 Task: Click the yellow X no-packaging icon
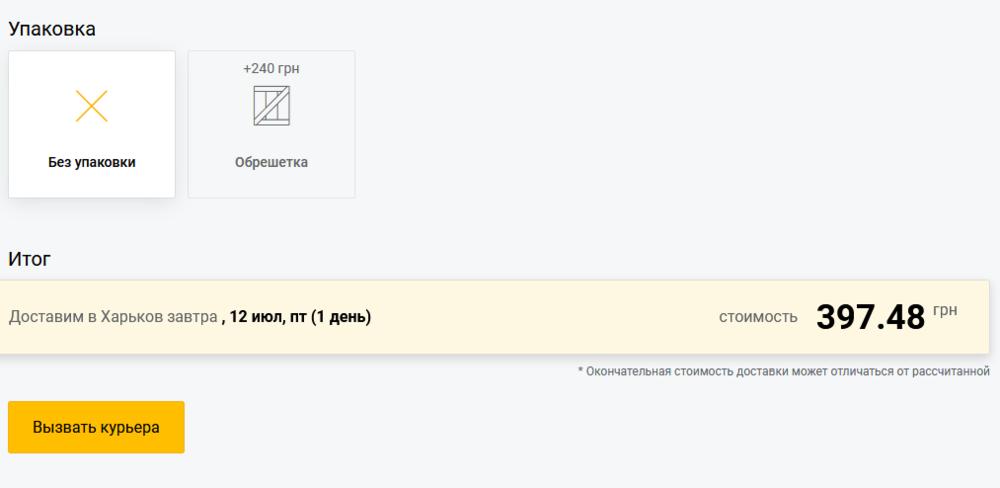(91, 106)
